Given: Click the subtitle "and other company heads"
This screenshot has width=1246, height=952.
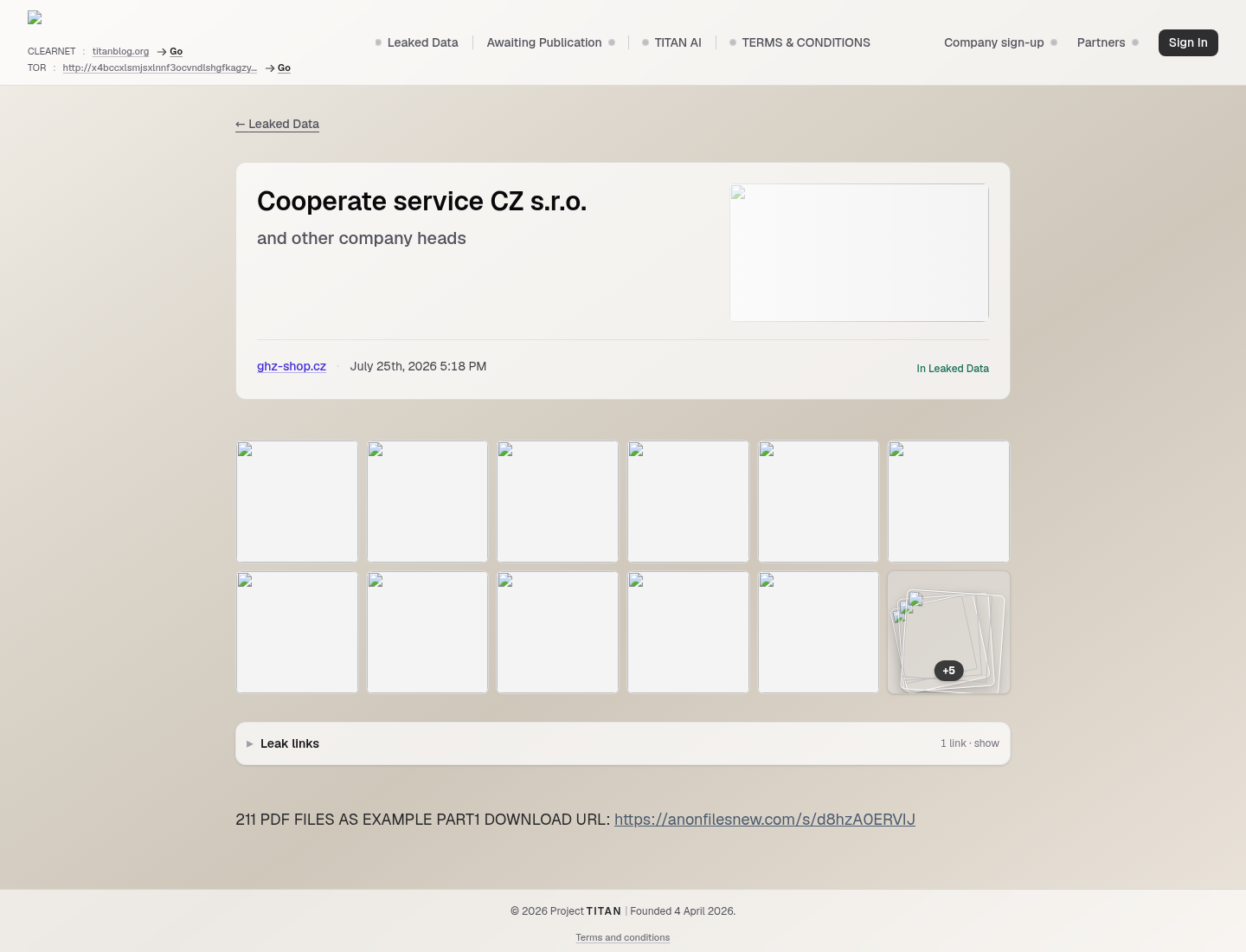Looking at the screenshot, I should coord(362,238).
